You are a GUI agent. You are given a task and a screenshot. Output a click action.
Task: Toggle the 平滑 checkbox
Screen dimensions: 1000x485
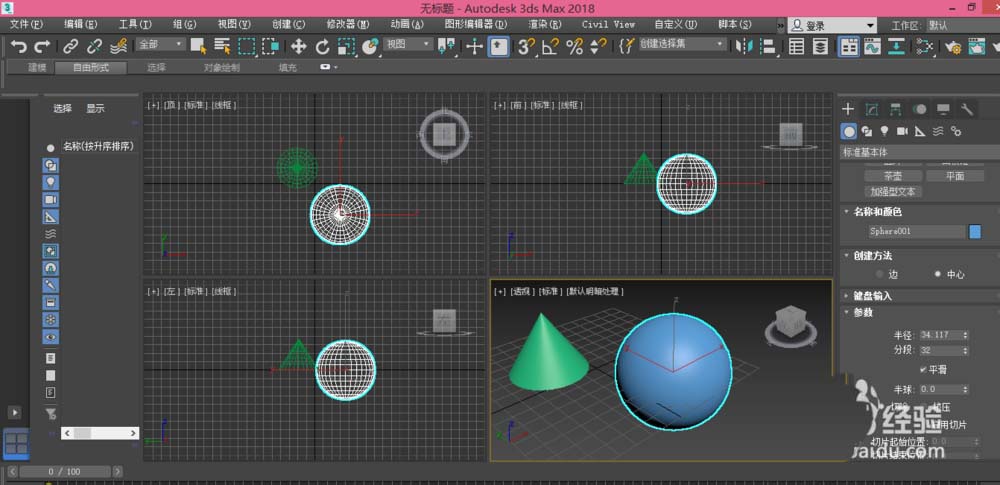923,369
